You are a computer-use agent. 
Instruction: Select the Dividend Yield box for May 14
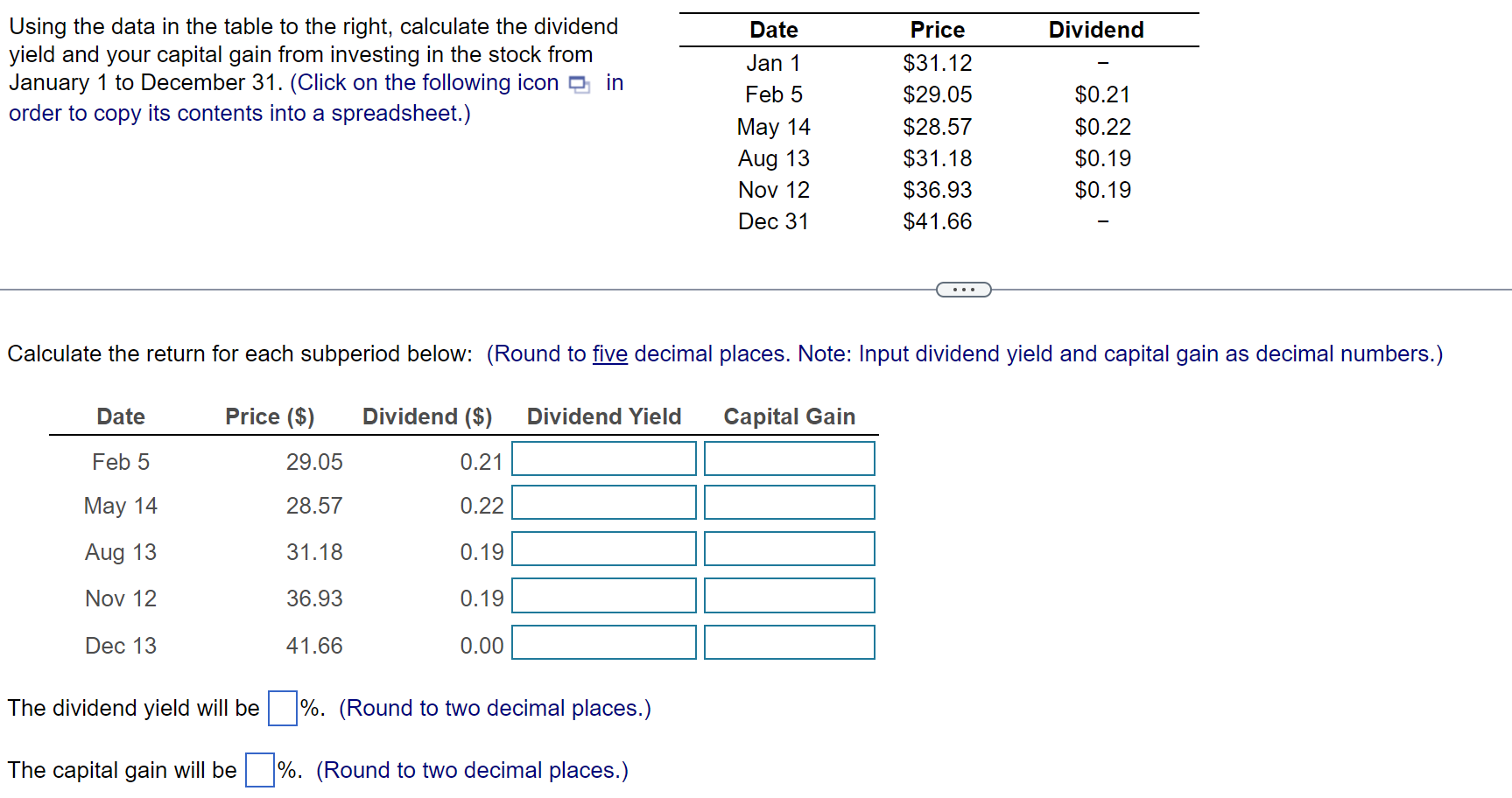coord(602,504)
